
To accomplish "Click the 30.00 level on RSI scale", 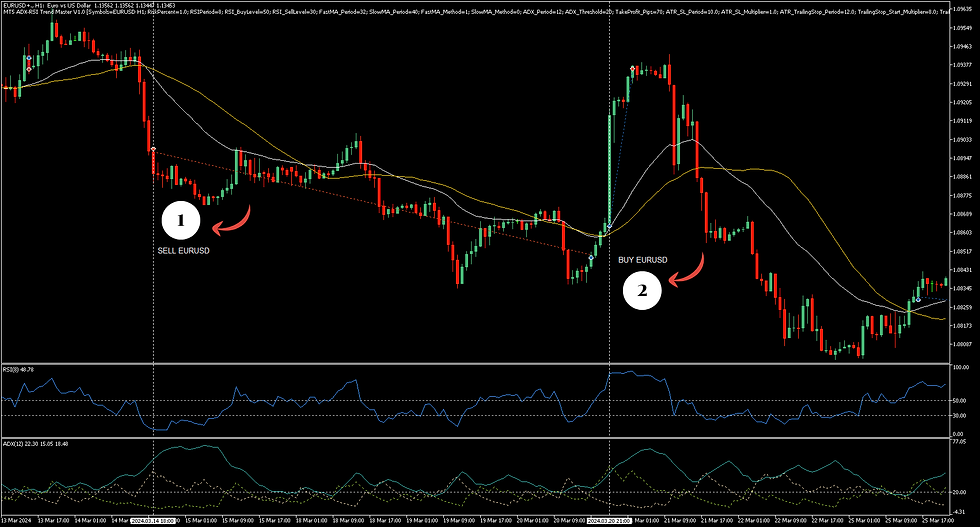I will (x=960, y=416).
